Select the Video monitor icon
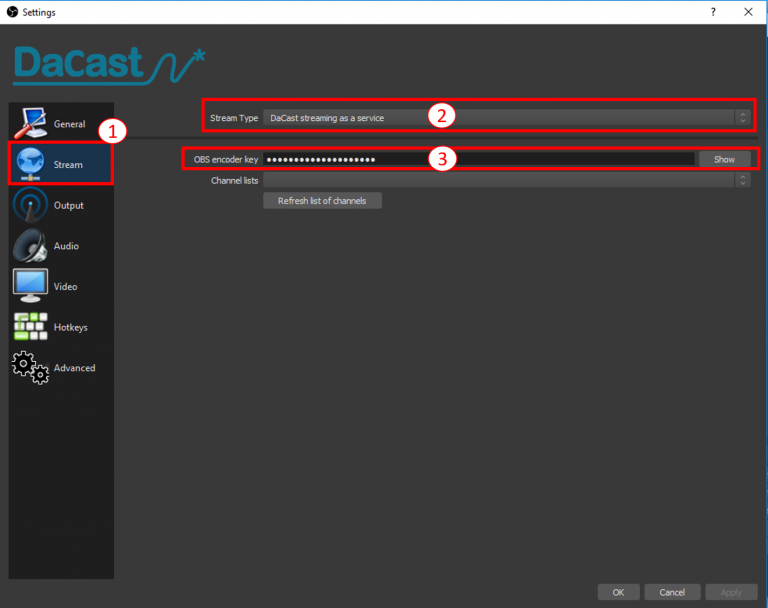The image size is (768, 608). coord(29,286)
